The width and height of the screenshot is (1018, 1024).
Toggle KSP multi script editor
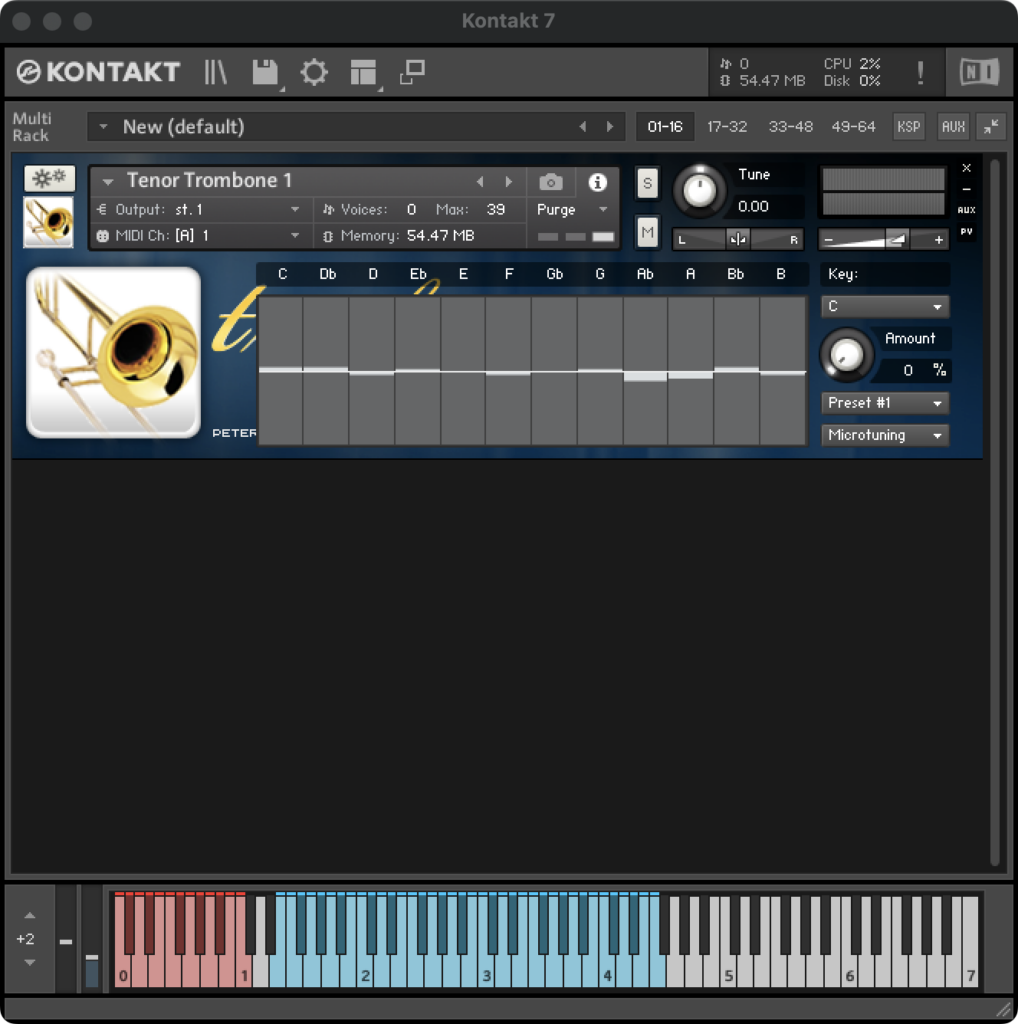[x=908, y=126]
